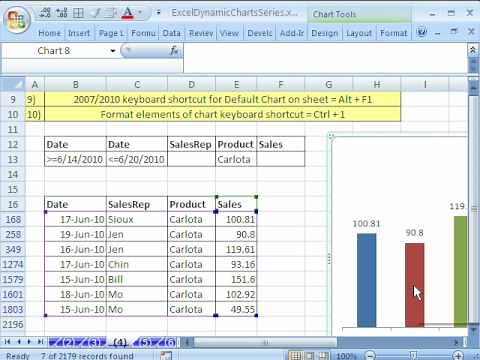
Task: Expand the formula bar with double chevron
Action: tap(473, 50)
